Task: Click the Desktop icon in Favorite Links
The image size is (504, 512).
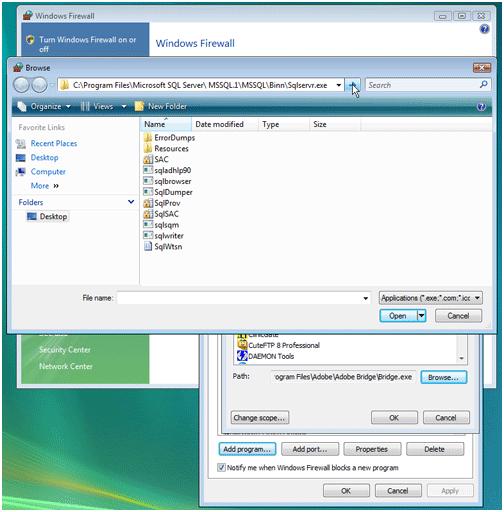Action: pyautogui.click(x=21, y=158)
